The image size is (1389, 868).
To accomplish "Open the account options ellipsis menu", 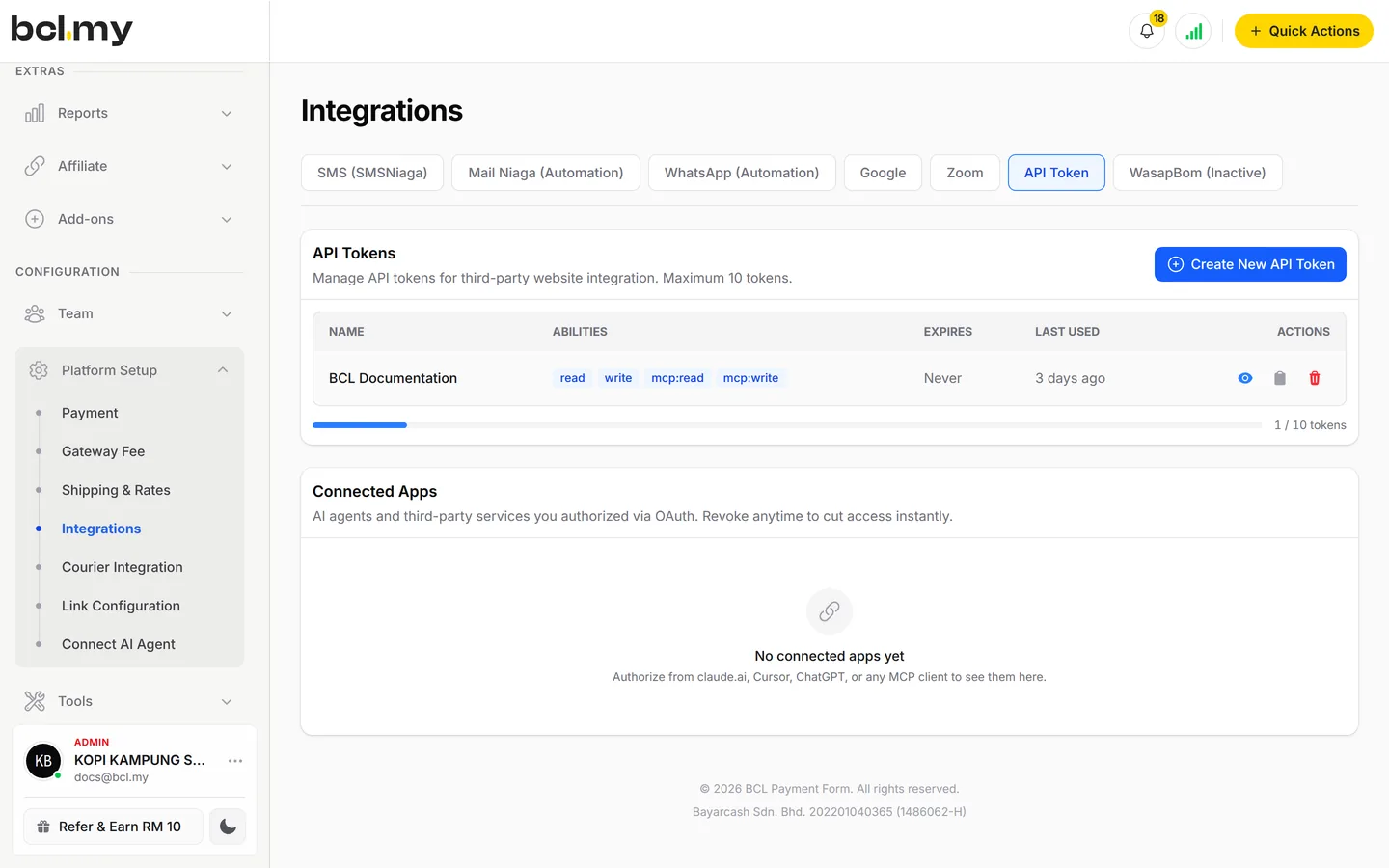I will click(x=235, y=761).
